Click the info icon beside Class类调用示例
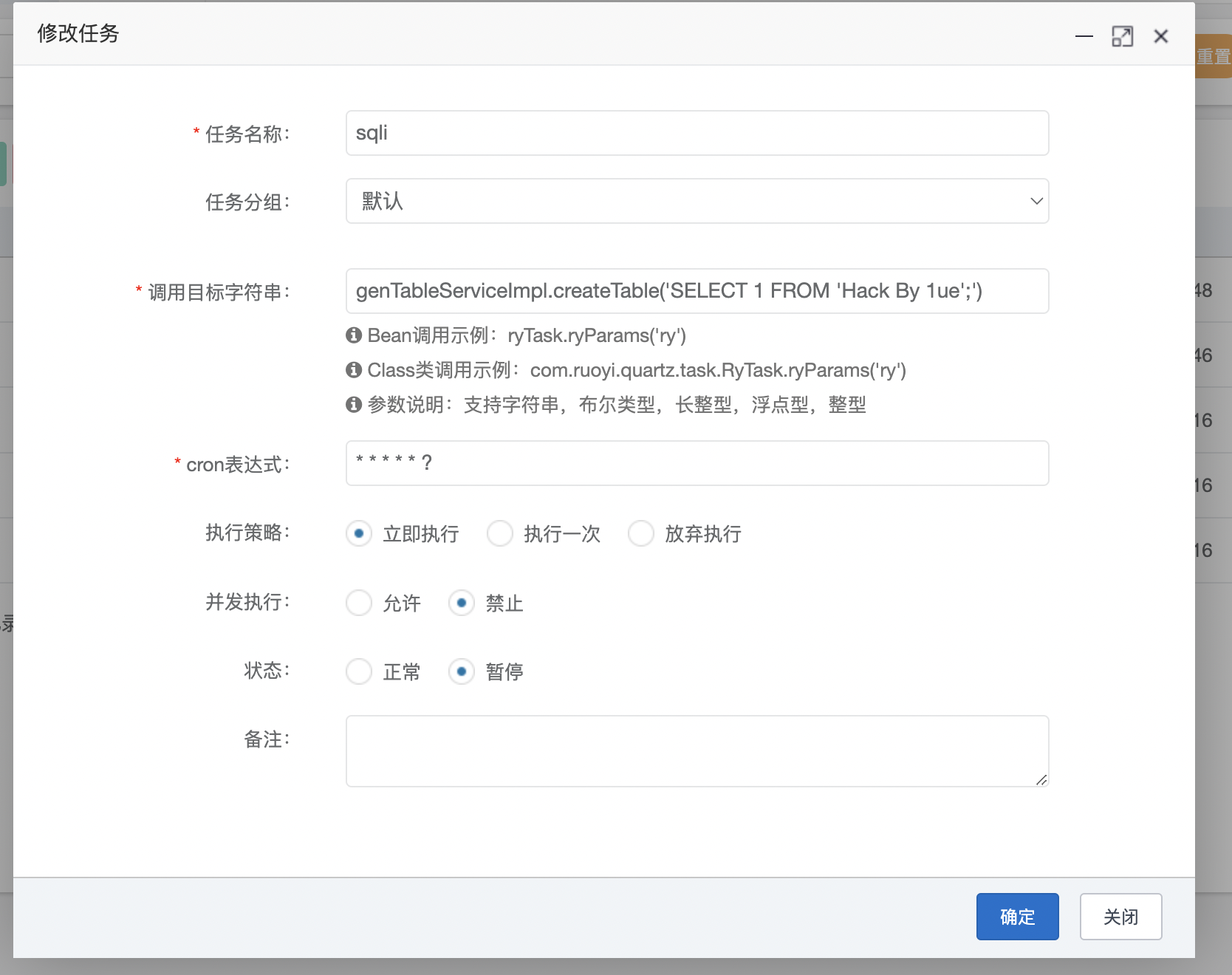The width and height of the screenshot is (1232, 975). tap(354, 369)
